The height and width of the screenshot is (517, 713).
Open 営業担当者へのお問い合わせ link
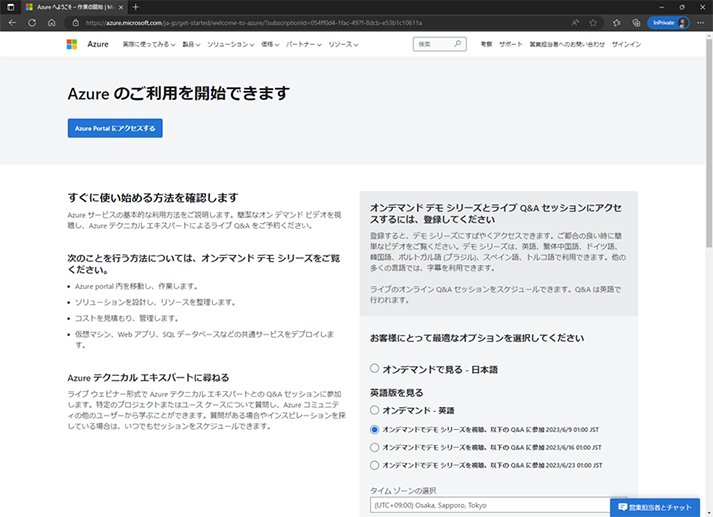tap(567, 44)
